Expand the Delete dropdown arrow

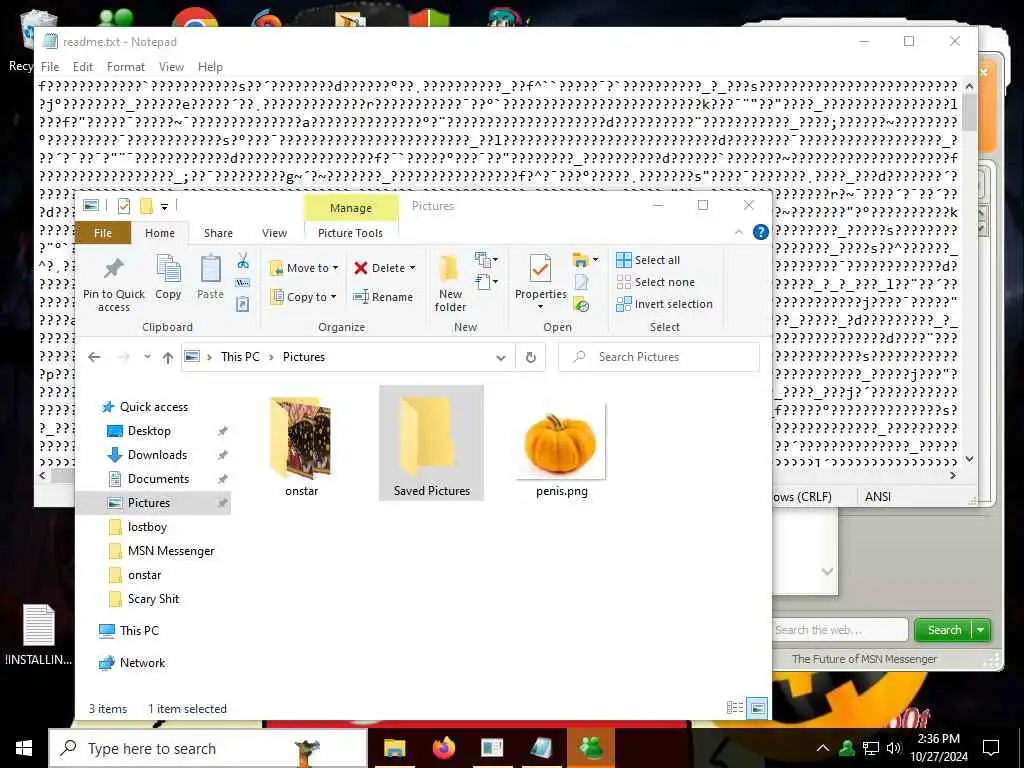413,268
